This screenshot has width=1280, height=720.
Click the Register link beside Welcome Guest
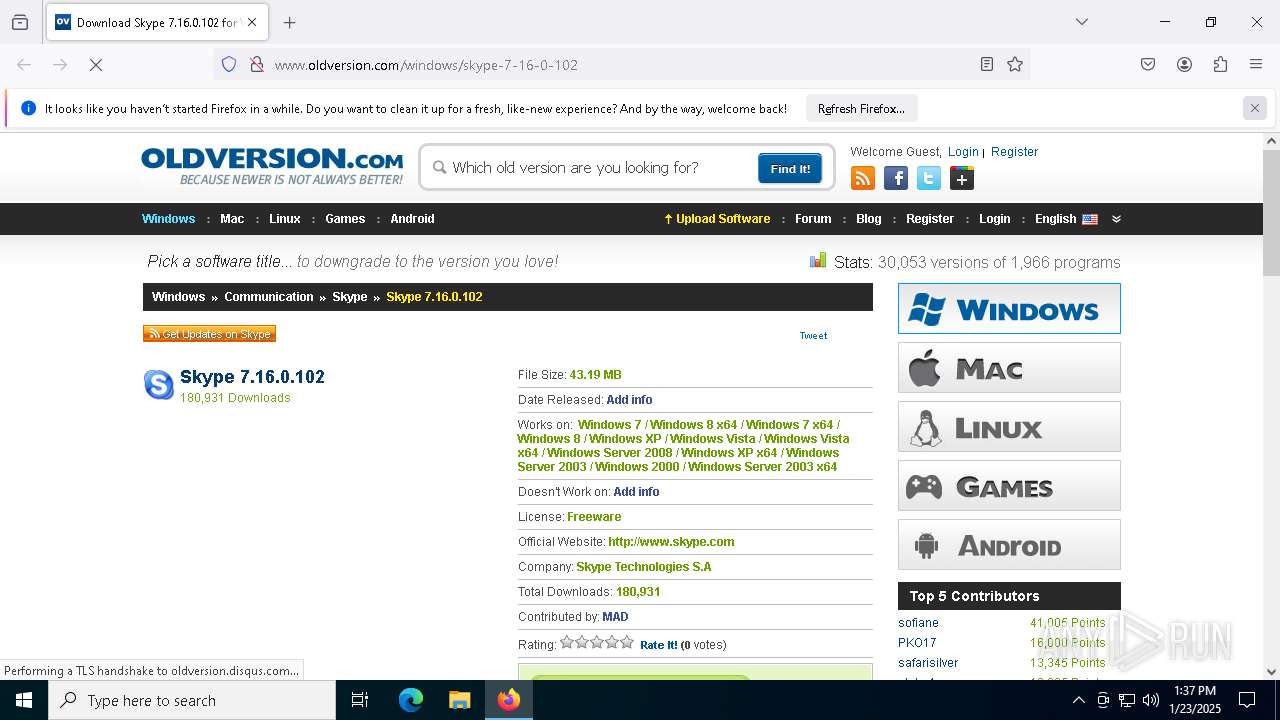click(1015, 152)
